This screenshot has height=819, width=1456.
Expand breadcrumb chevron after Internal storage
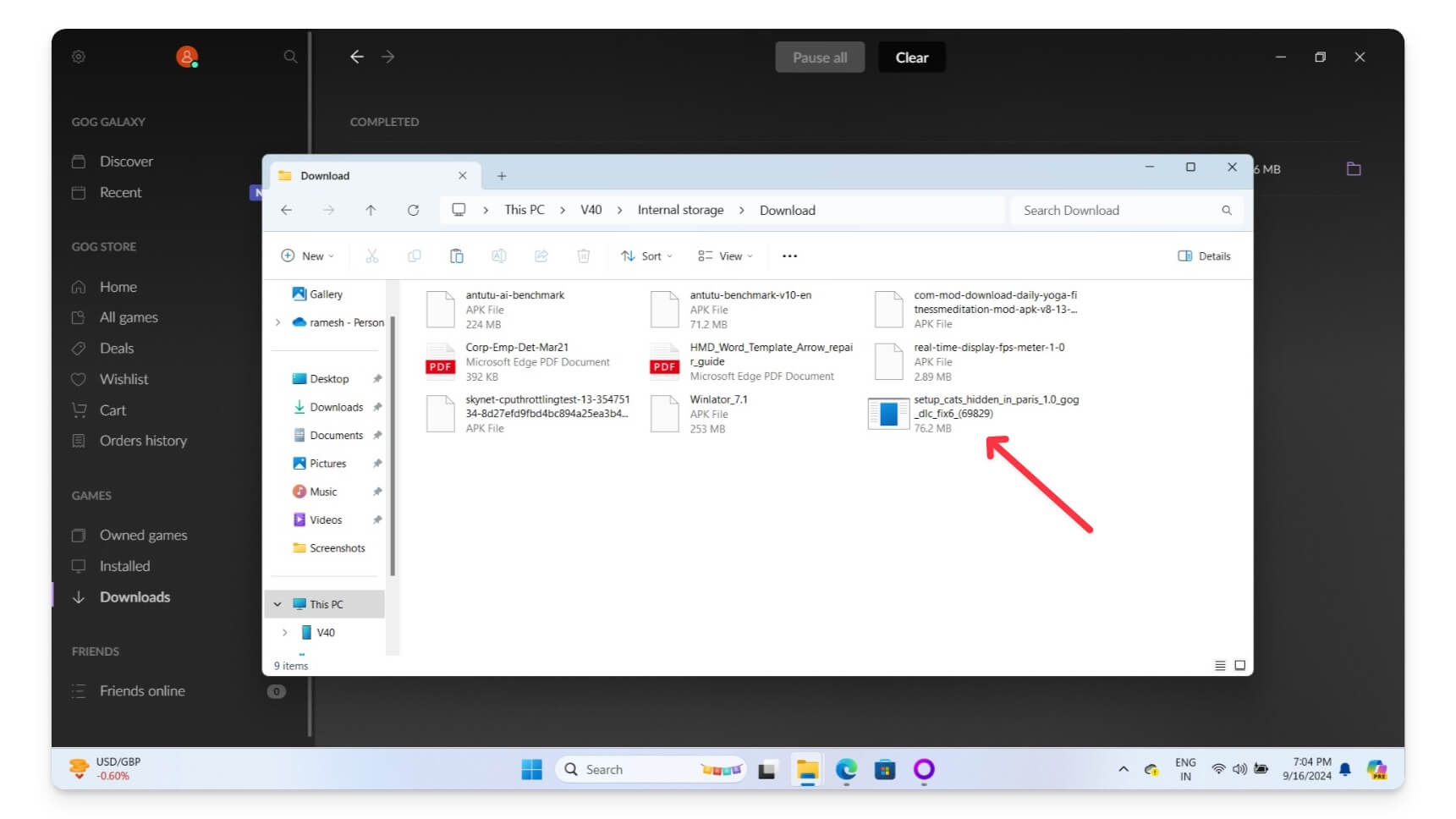click(x=742, y=210)
